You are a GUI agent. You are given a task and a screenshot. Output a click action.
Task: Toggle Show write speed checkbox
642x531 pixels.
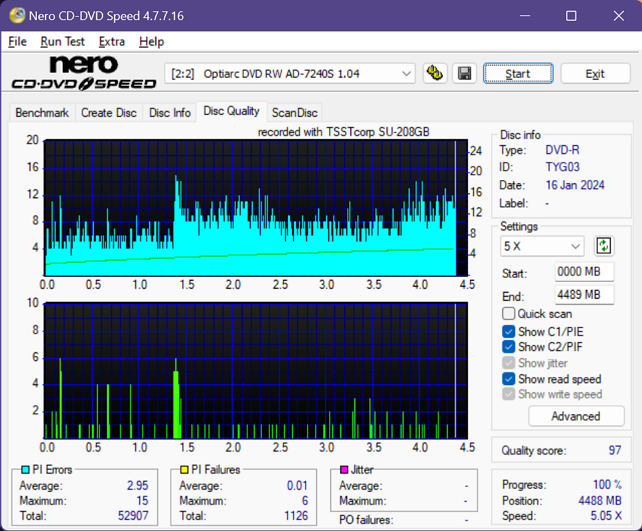point(509,394)
